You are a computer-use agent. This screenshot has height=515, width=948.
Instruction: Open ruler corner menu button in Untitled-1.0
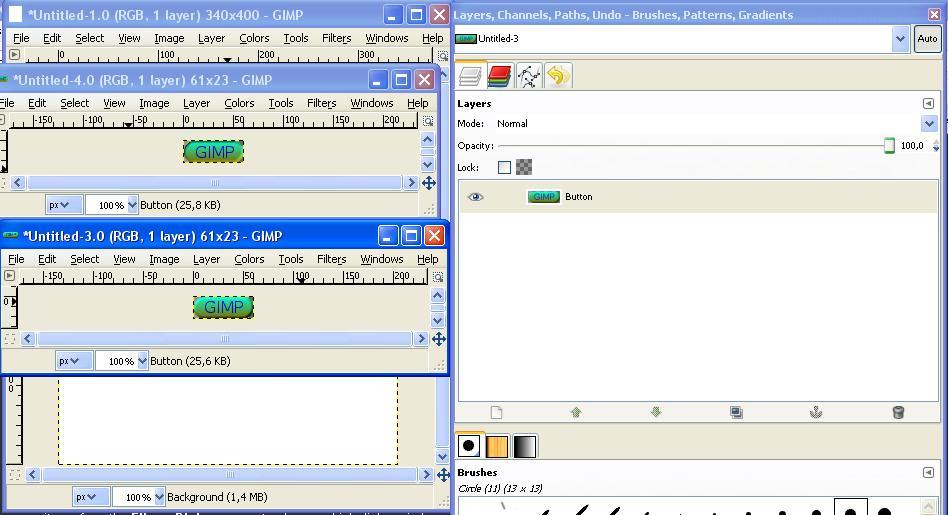tap(15, 54)
